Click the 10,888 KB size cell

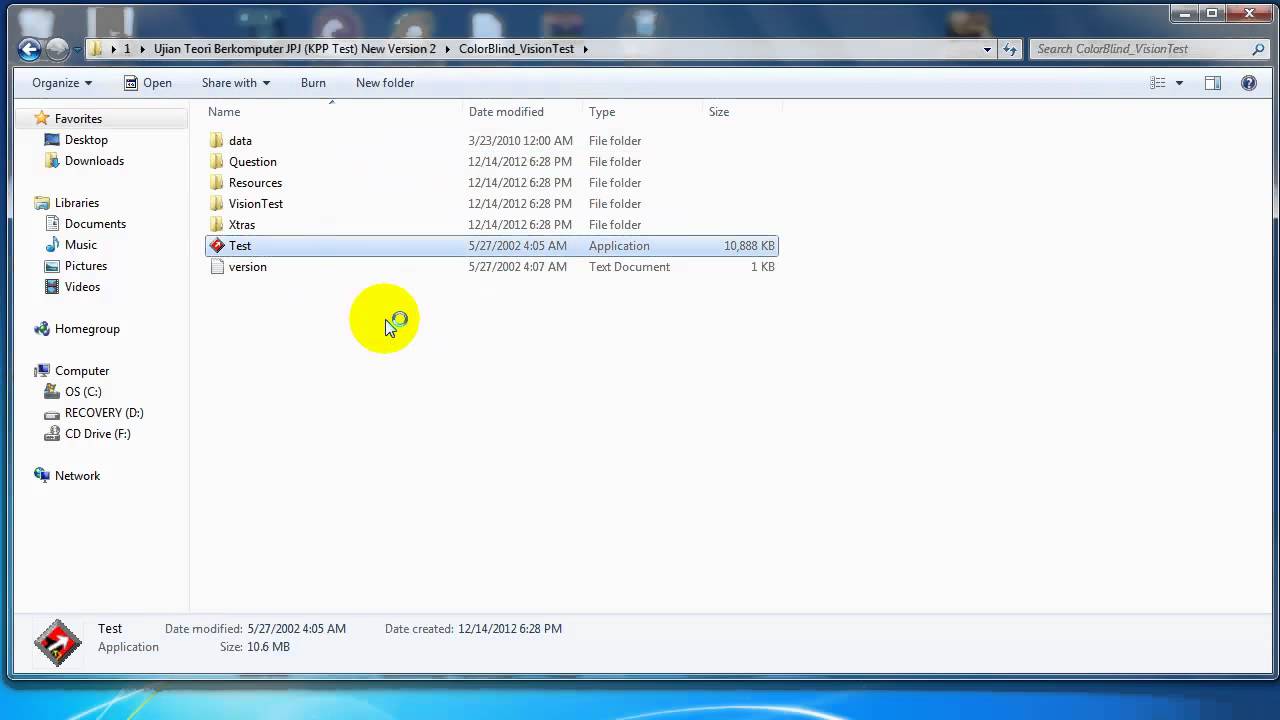coord(749,246)
